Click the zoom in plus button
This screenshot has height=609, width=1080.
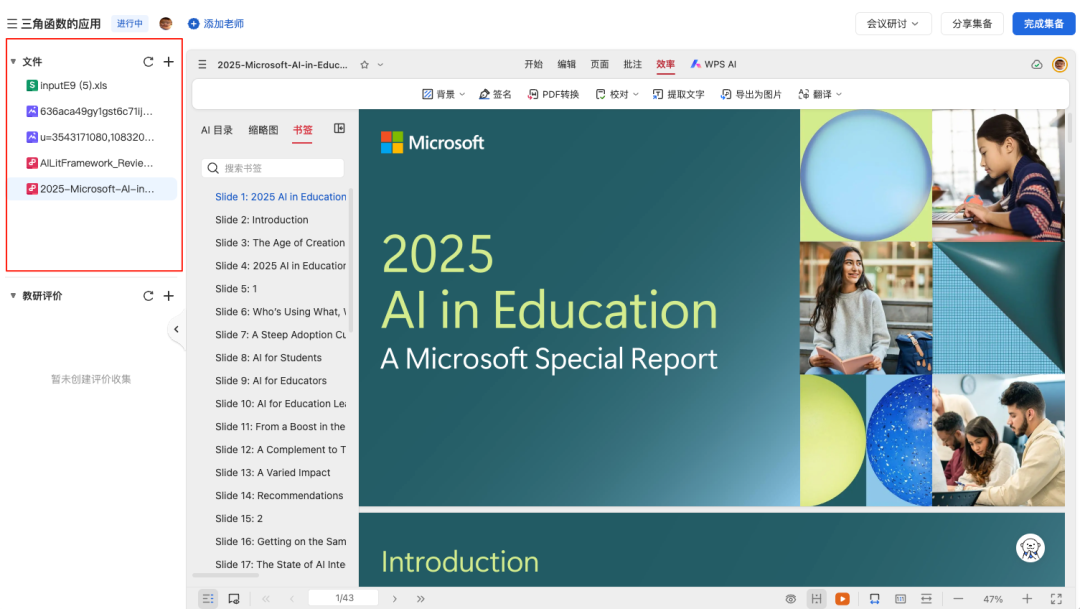coord(1026,599)
